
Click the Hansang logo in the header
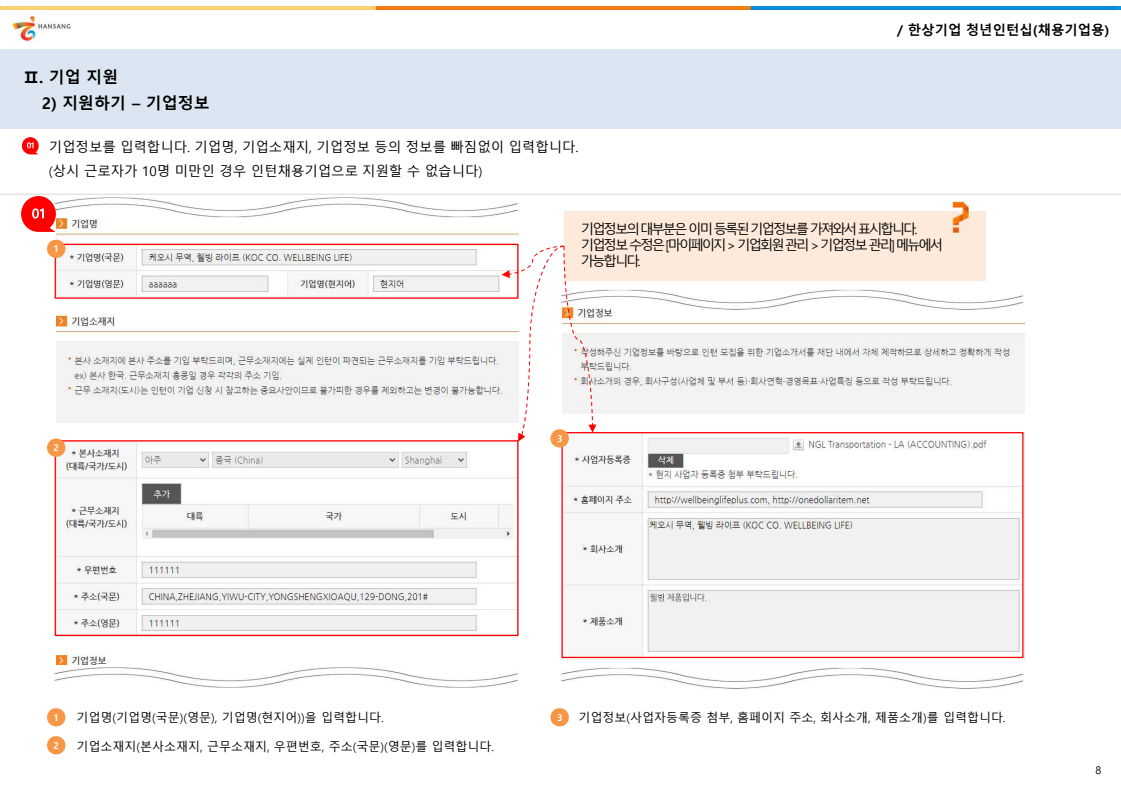coord(42,29)
